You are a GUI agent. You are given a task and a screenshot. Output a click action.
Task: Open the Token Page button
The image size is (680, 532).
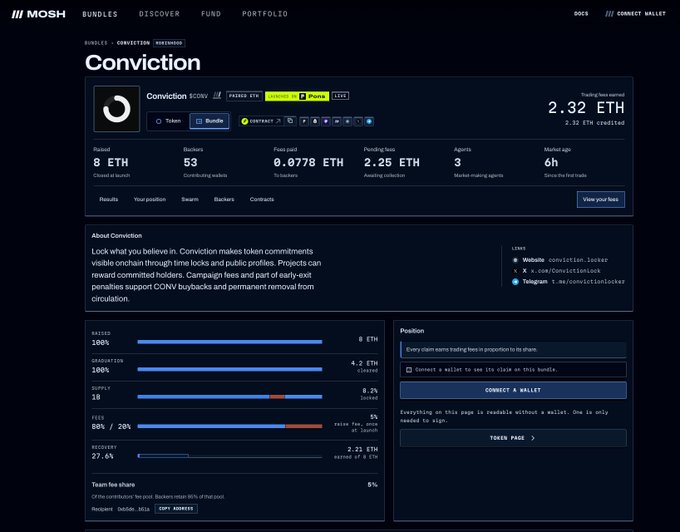point(513,438)
